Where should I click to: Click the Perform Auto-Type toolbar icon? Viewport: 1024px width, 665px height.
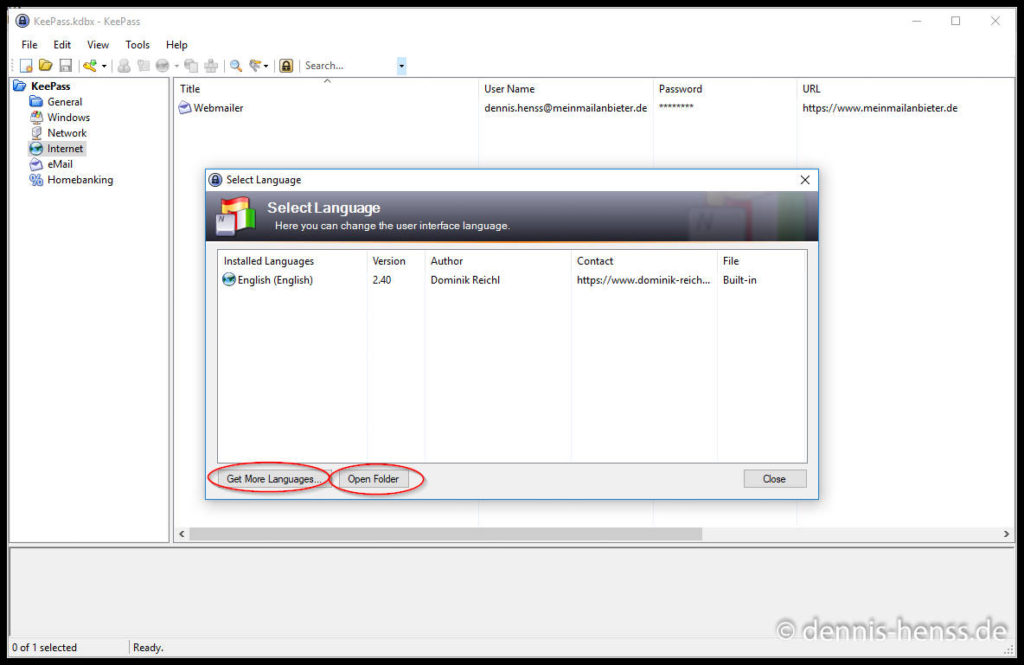click(x=211, y=65)
